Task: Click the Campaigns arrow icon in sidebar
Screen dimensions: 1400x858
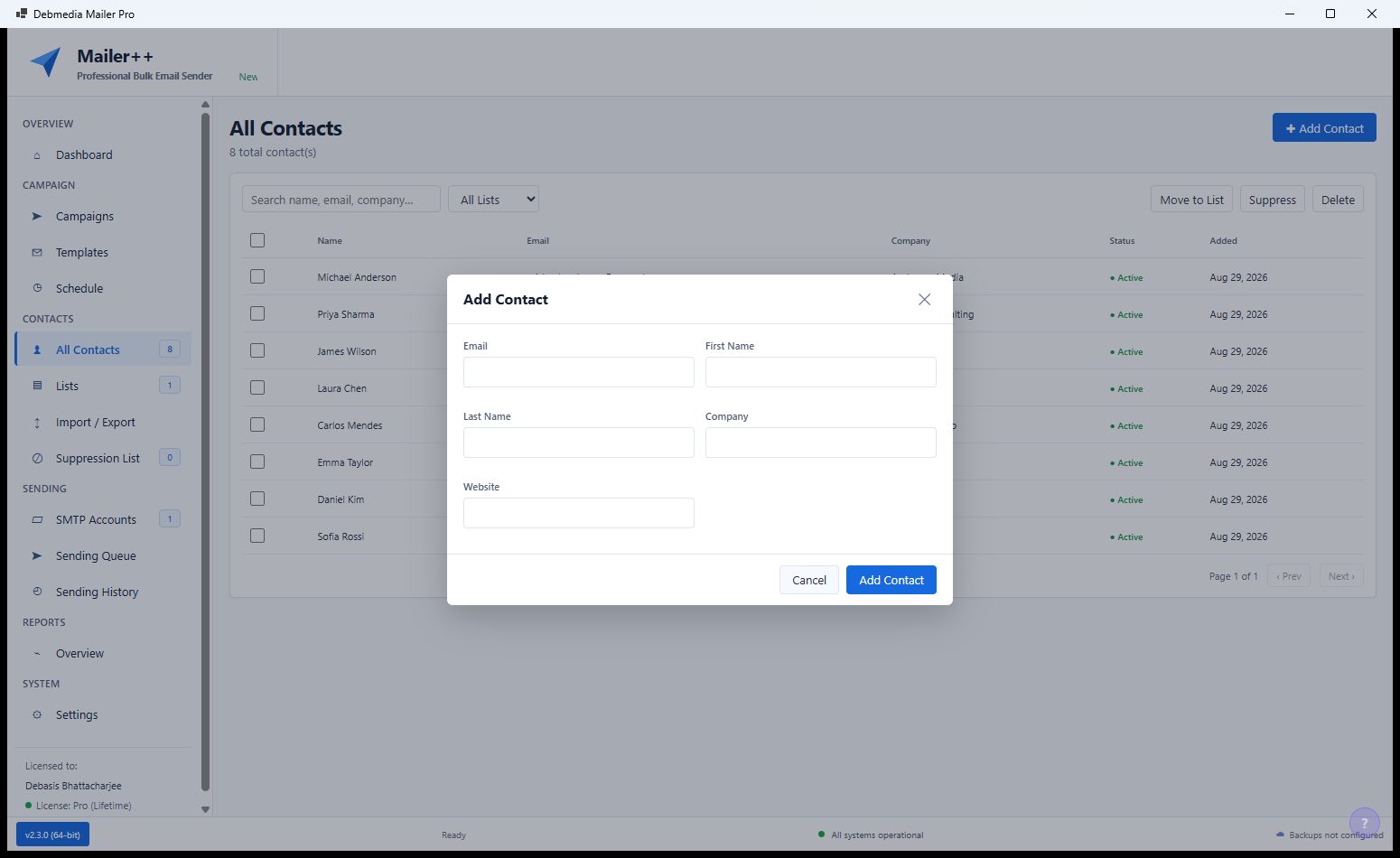Action: (x=37, y=217)
